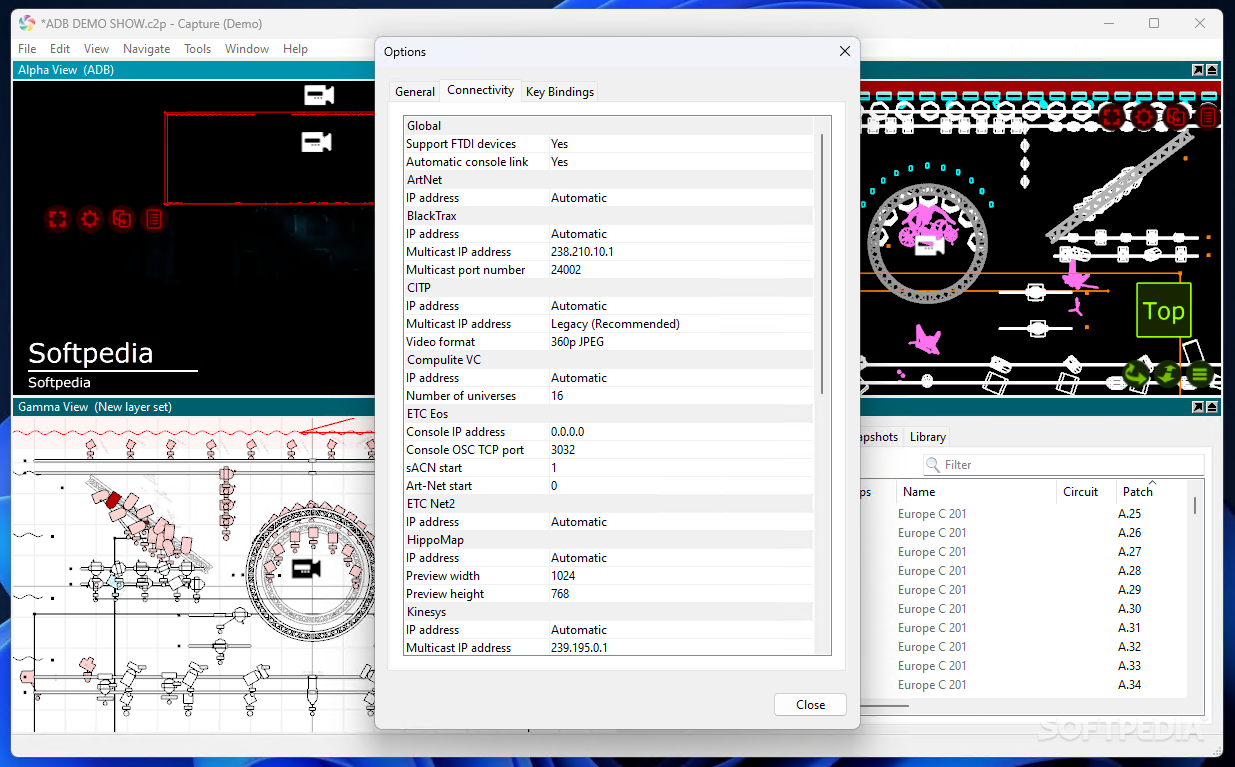Click the Capture app icon in the title bar
The height and width of the screenshot is (767, 1235).
pos(27,23)
